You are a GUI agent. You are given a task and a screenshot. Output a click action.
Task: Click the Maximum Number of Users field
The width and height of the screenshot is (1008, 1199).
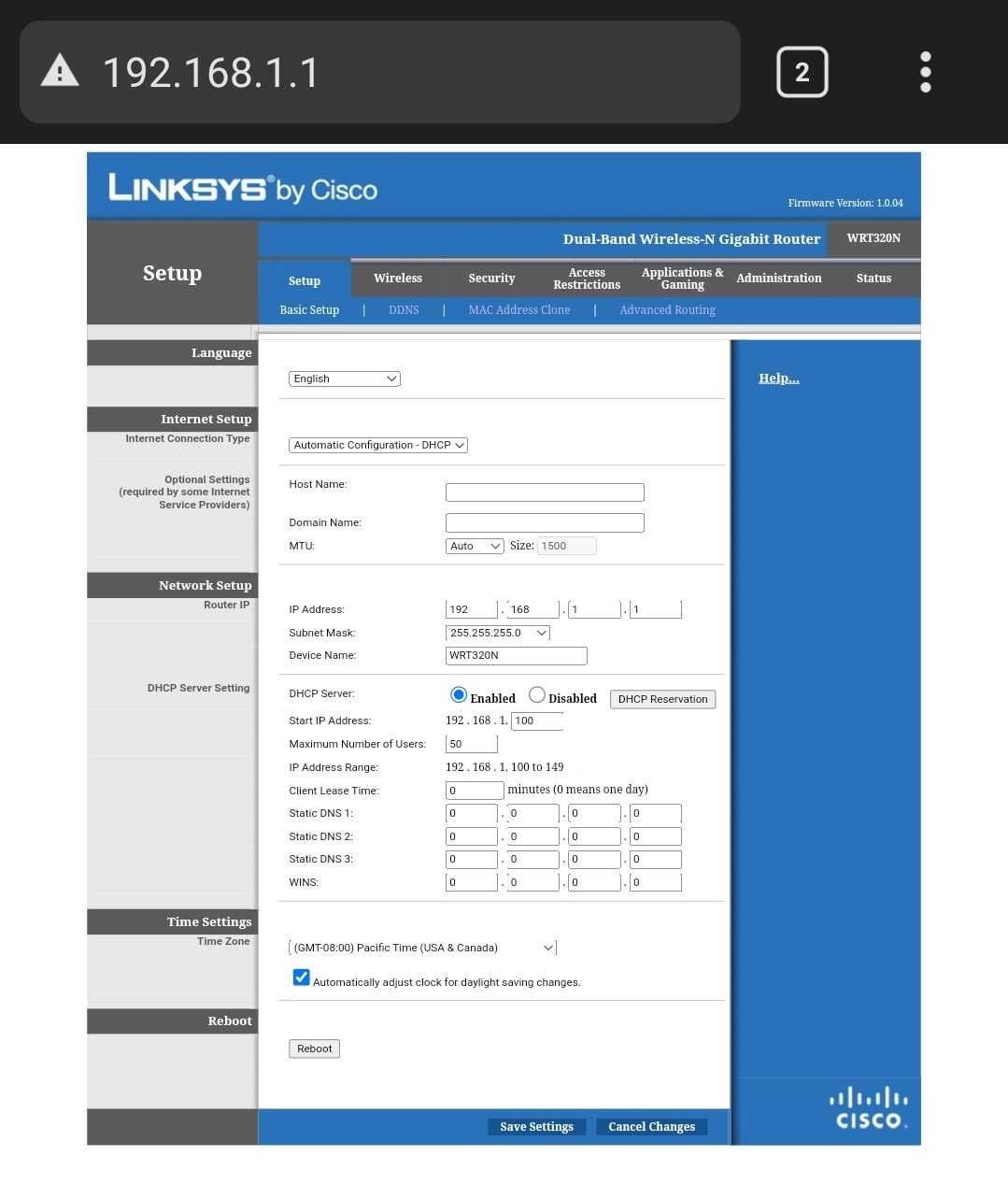click(472, 744)
